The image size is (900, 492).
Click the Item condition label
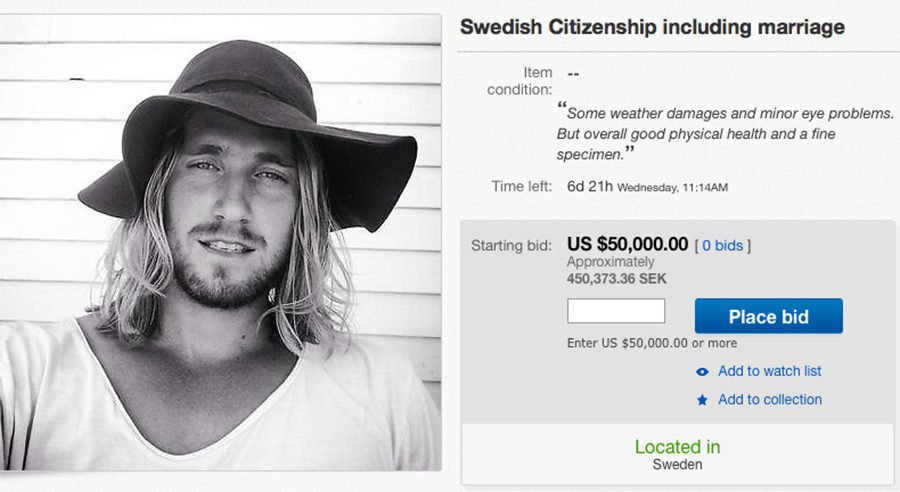(x=520, y=81)
